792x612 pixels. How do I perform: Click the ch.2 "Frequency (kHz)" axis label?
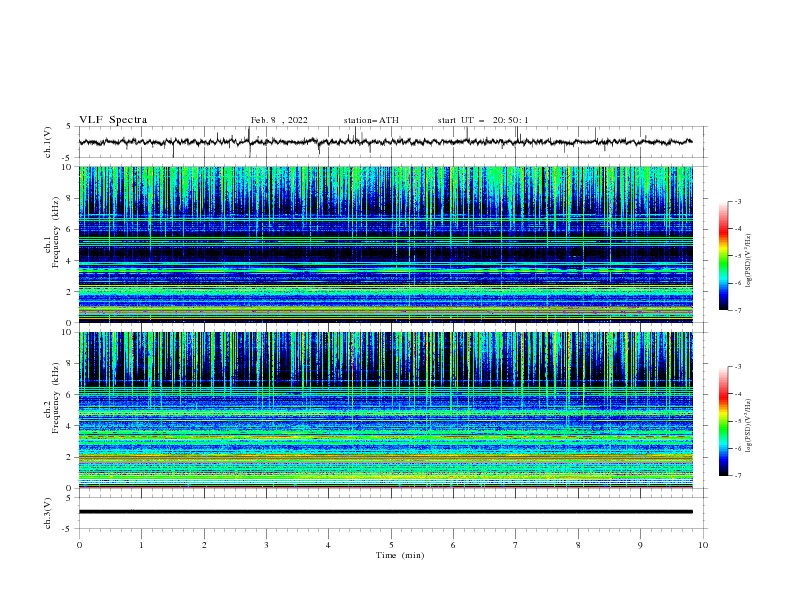point(56,398)
